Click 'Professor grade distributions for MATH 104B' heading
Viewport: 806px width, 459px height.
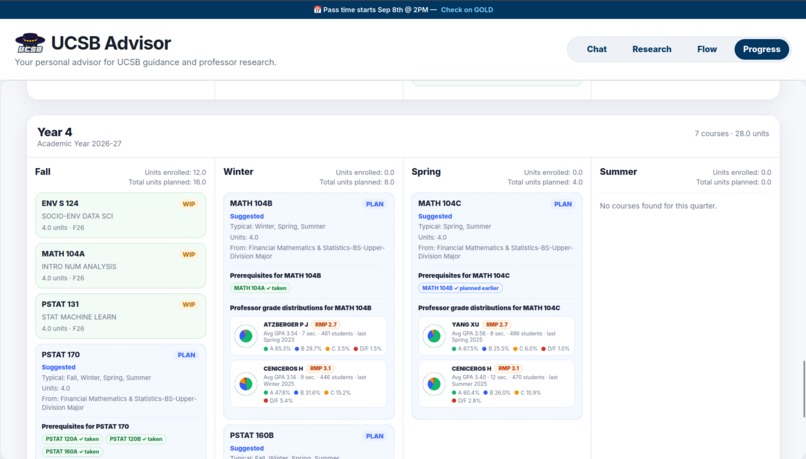(300, 308)
